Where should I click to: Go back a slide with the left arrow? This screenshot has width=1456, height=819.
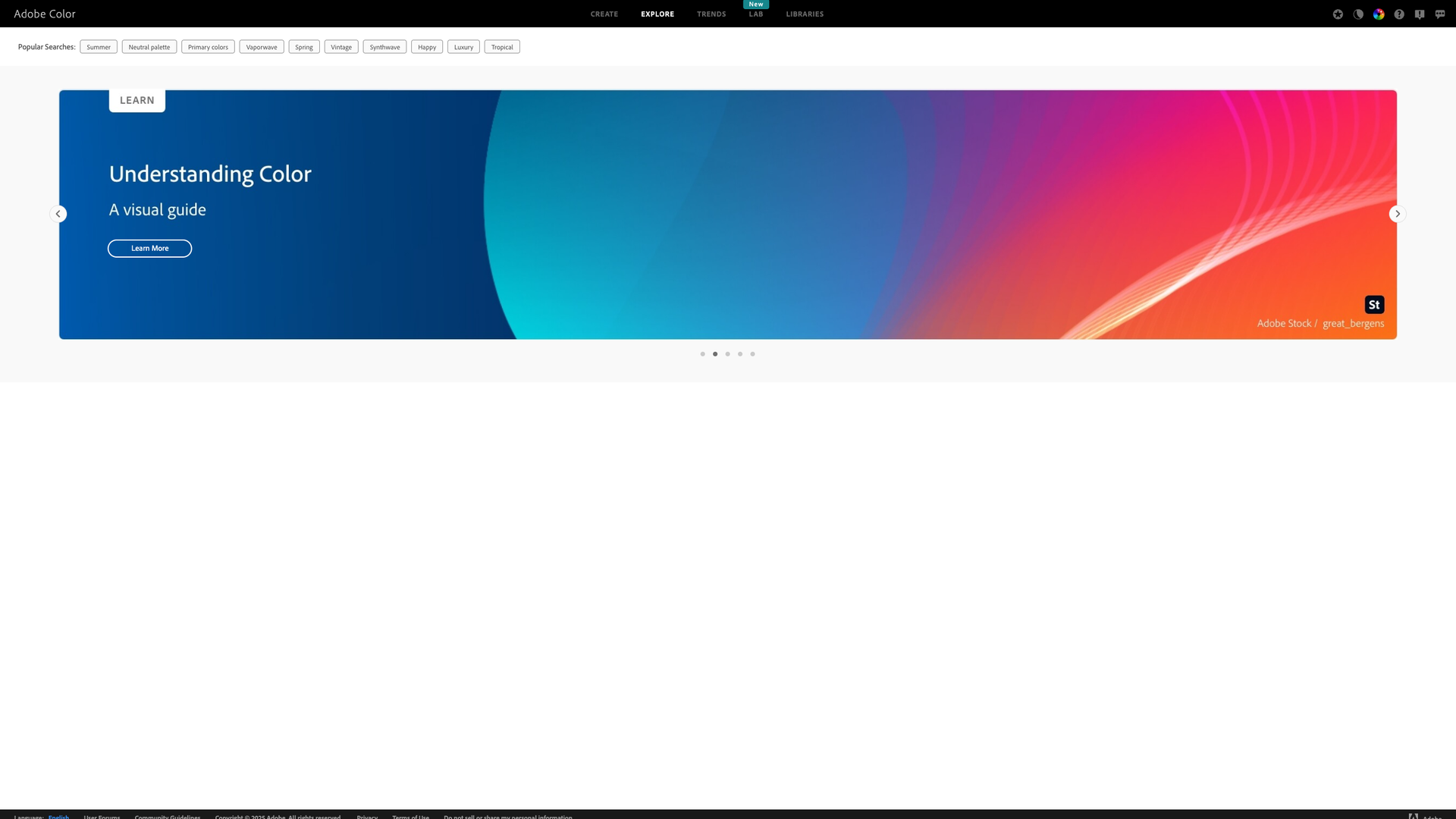(58, 214)
